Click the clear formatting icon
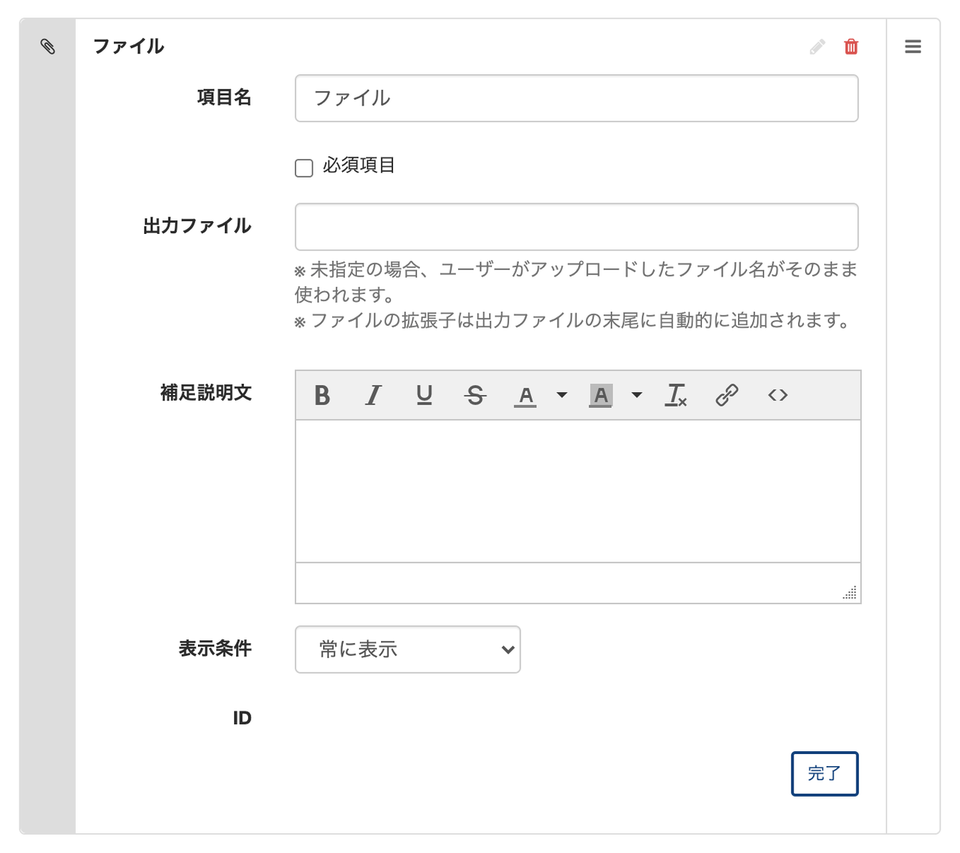The image size is (960, 853). pyautogui.click(x=676, y=395)
